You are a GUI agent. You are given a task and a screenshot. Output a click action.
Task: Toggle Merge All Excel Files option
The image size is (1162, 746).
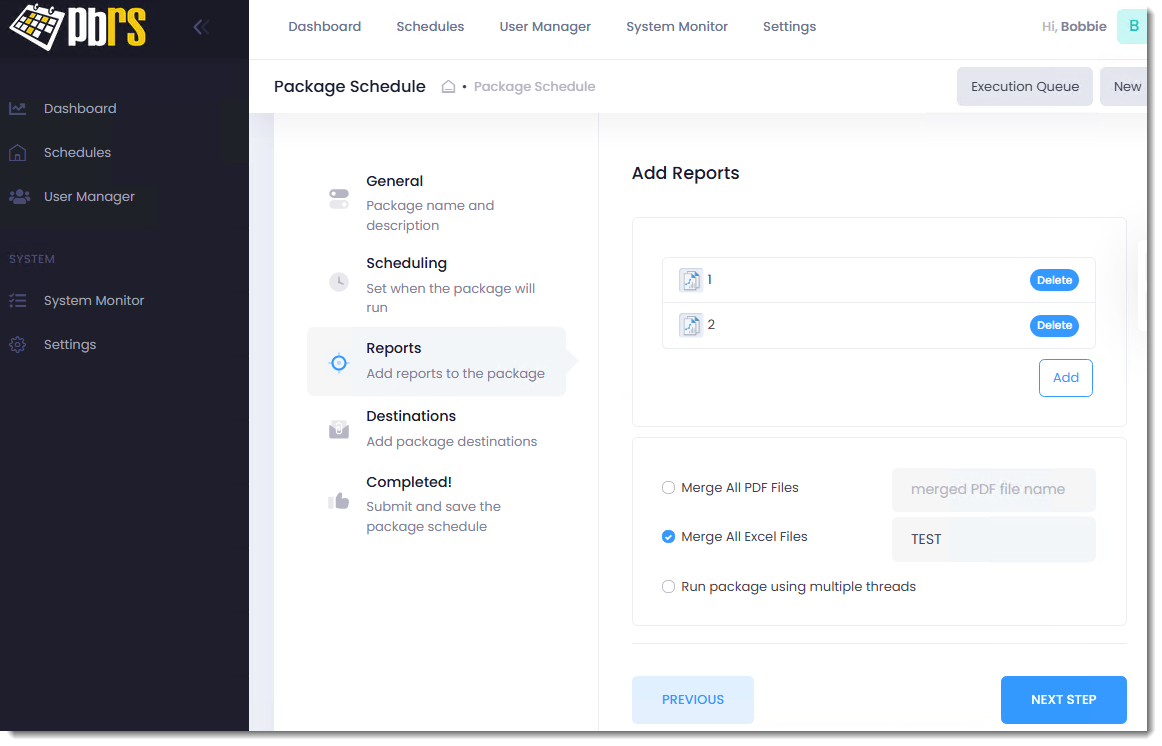pyautogui.click(x=668, y=537)
